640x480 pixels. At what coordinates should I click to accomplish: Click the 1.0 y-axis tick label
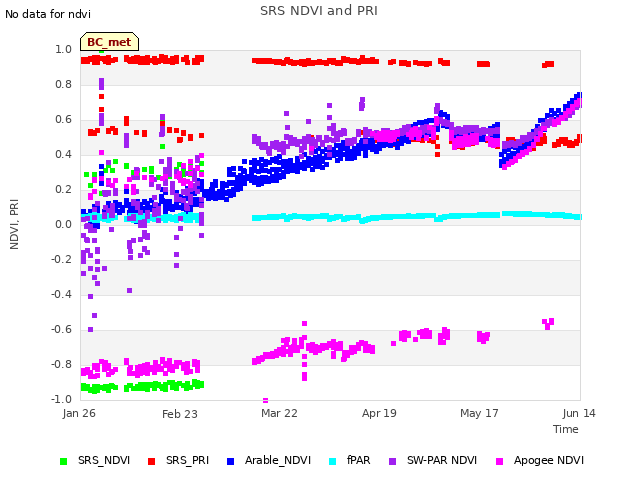[x=64, y=49]
